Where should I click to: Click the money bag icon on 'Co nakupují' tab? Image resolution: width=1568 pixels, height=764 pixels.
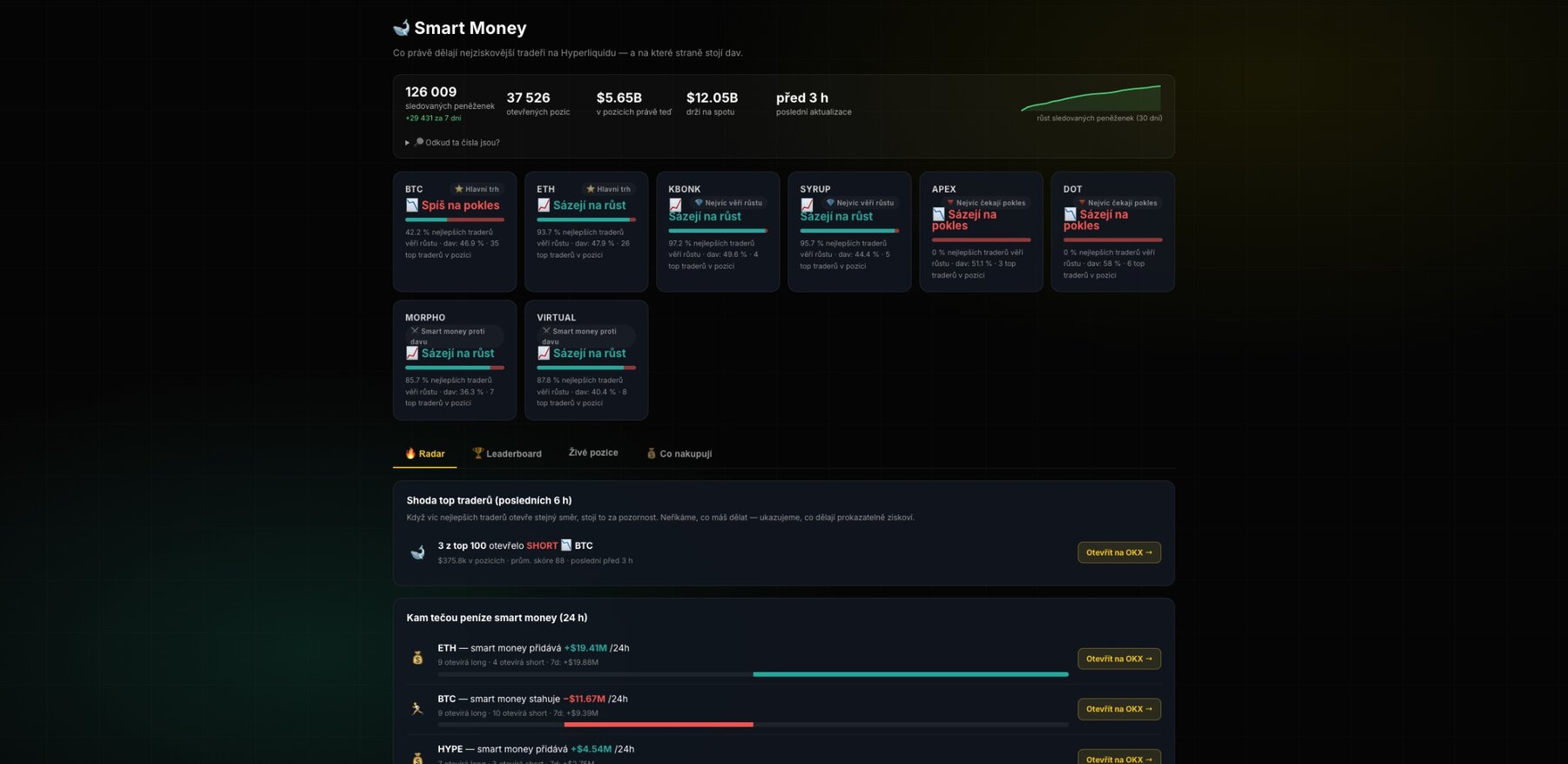pos(651,453)
